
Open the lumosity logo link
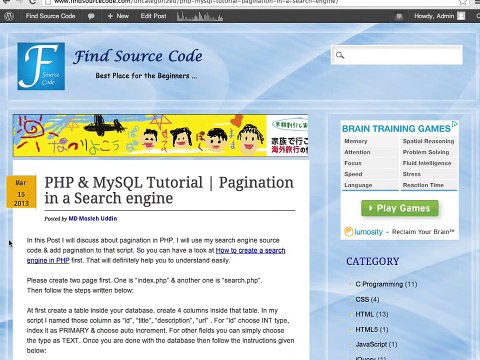coord(363,232)
